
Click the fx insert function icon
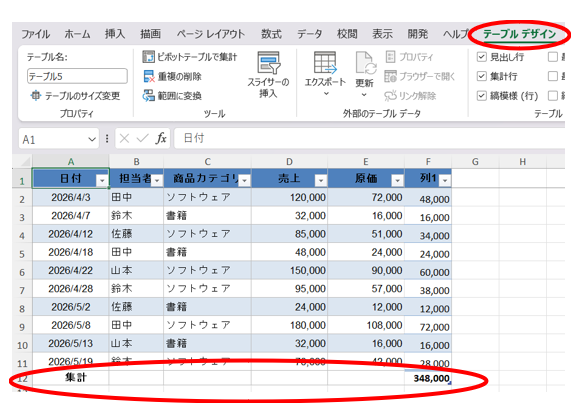pos(161,138)
